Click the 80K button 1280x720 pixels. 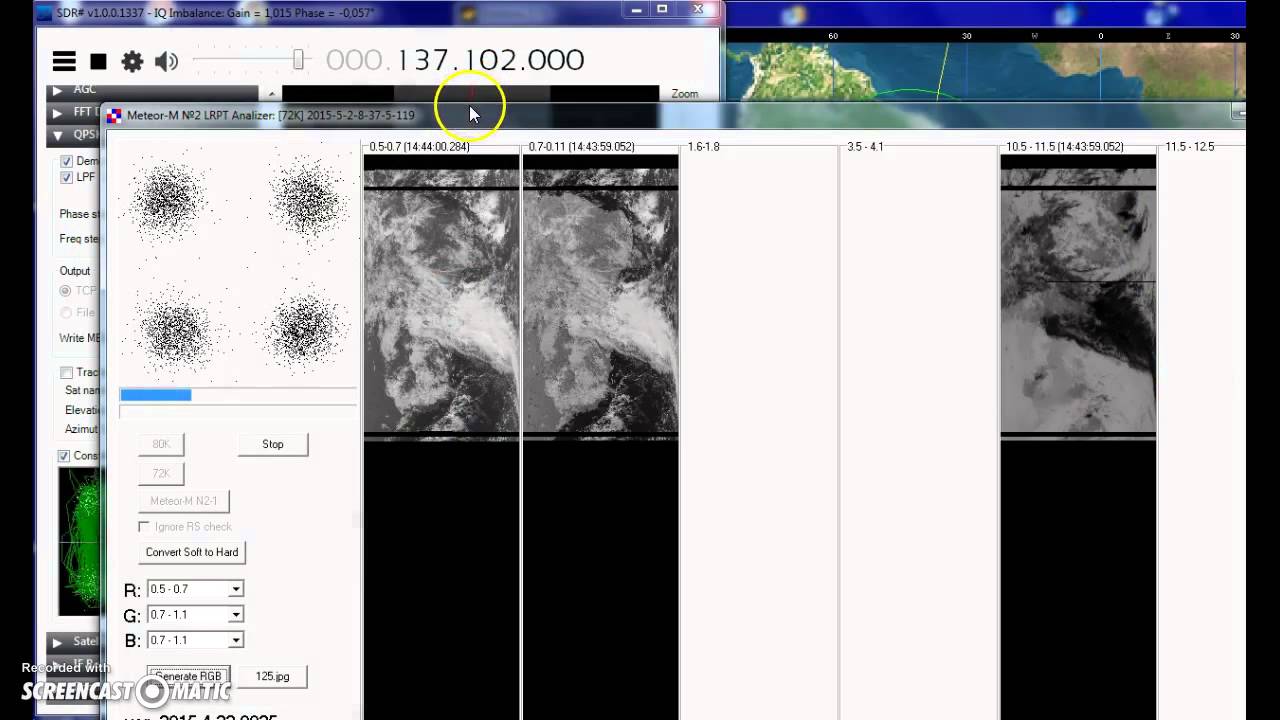pos(161,444)
